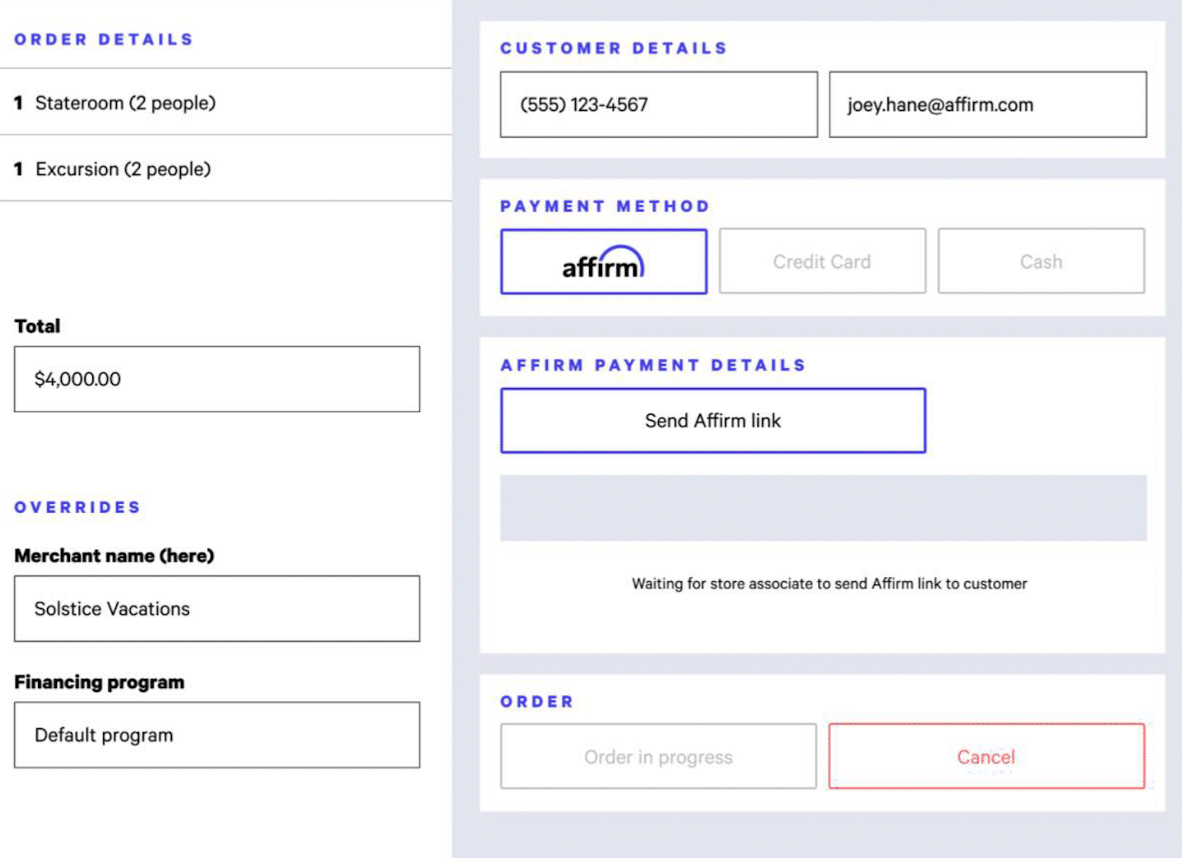Edit the customer email field
The height and width of the screenshot is (858, 1182).
point(988,105)
